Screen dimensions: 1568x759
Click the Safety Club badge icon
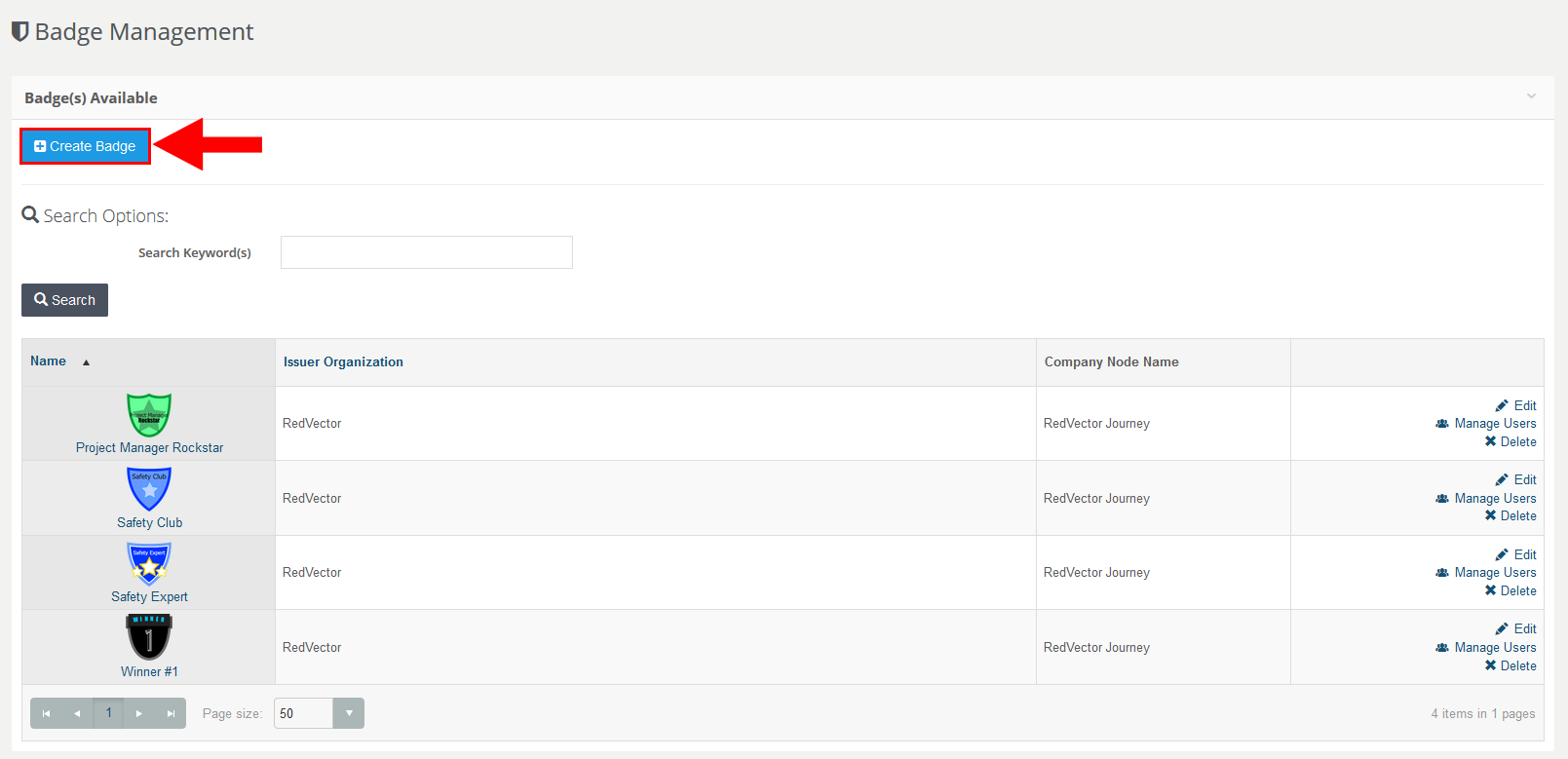[149, 489]
